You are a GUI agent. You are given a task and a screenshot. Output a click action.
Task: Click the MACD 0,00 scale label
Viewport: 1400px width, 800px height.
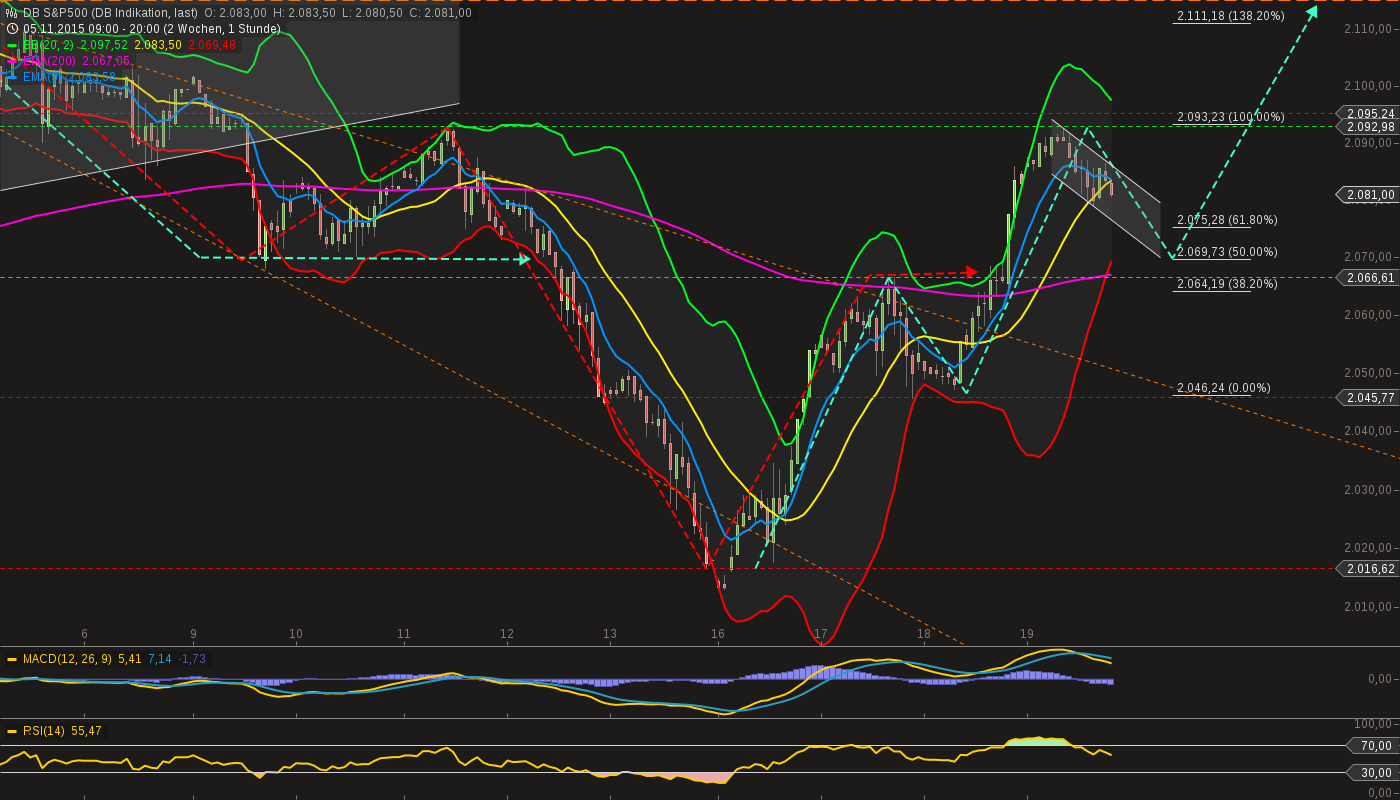1380,679
